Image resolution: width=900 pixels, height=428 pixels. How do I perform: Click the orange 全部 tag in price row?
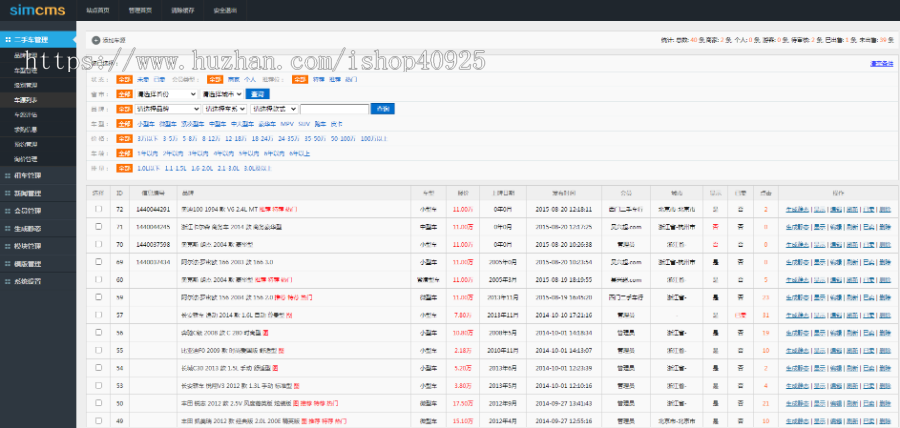point(124,139)
